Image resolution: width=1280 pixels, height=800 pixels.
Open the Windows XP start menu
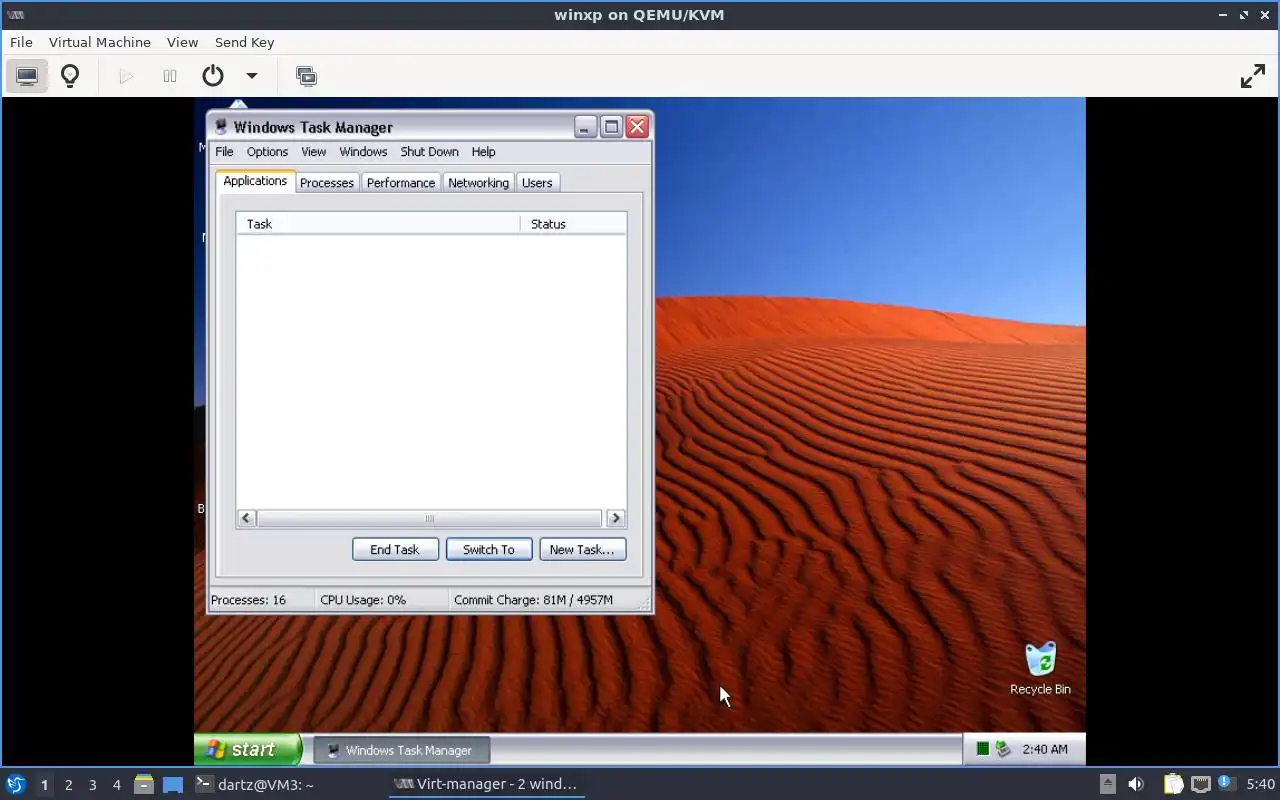click(248, 749)
